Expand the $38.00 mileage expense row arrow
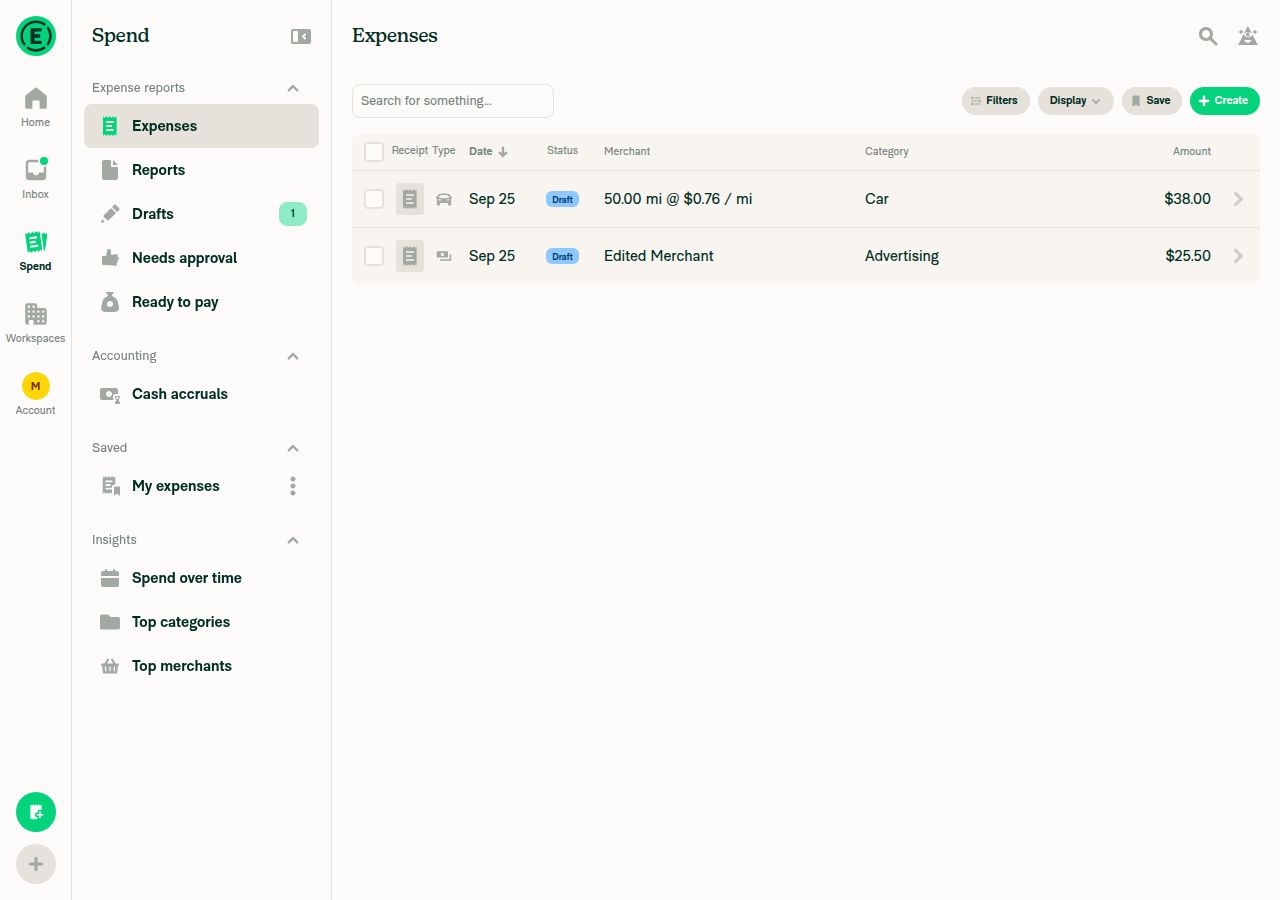The height and width of the screenshot is (900, 1280). 1238,199
